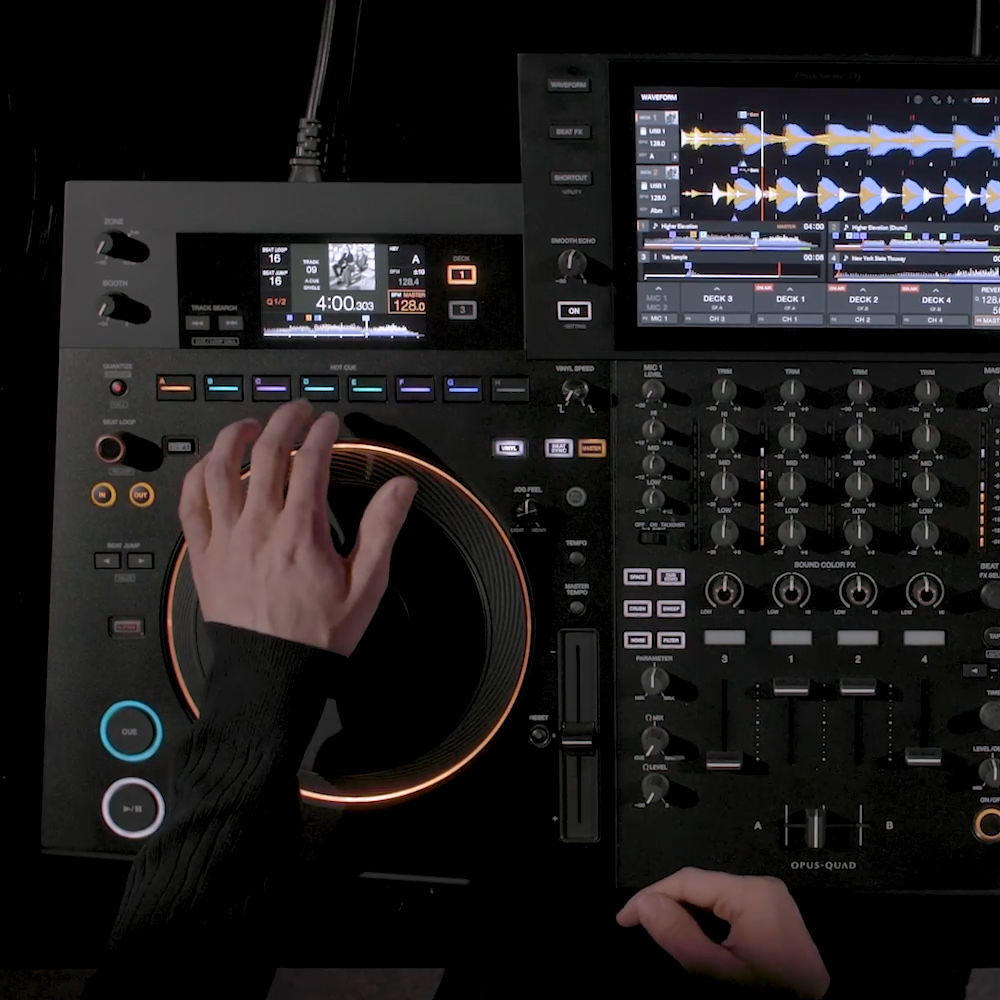Viewport: 1000px width, 1000px height.
Task: Toggle the orange MASTER button
Action: (591, 448)
